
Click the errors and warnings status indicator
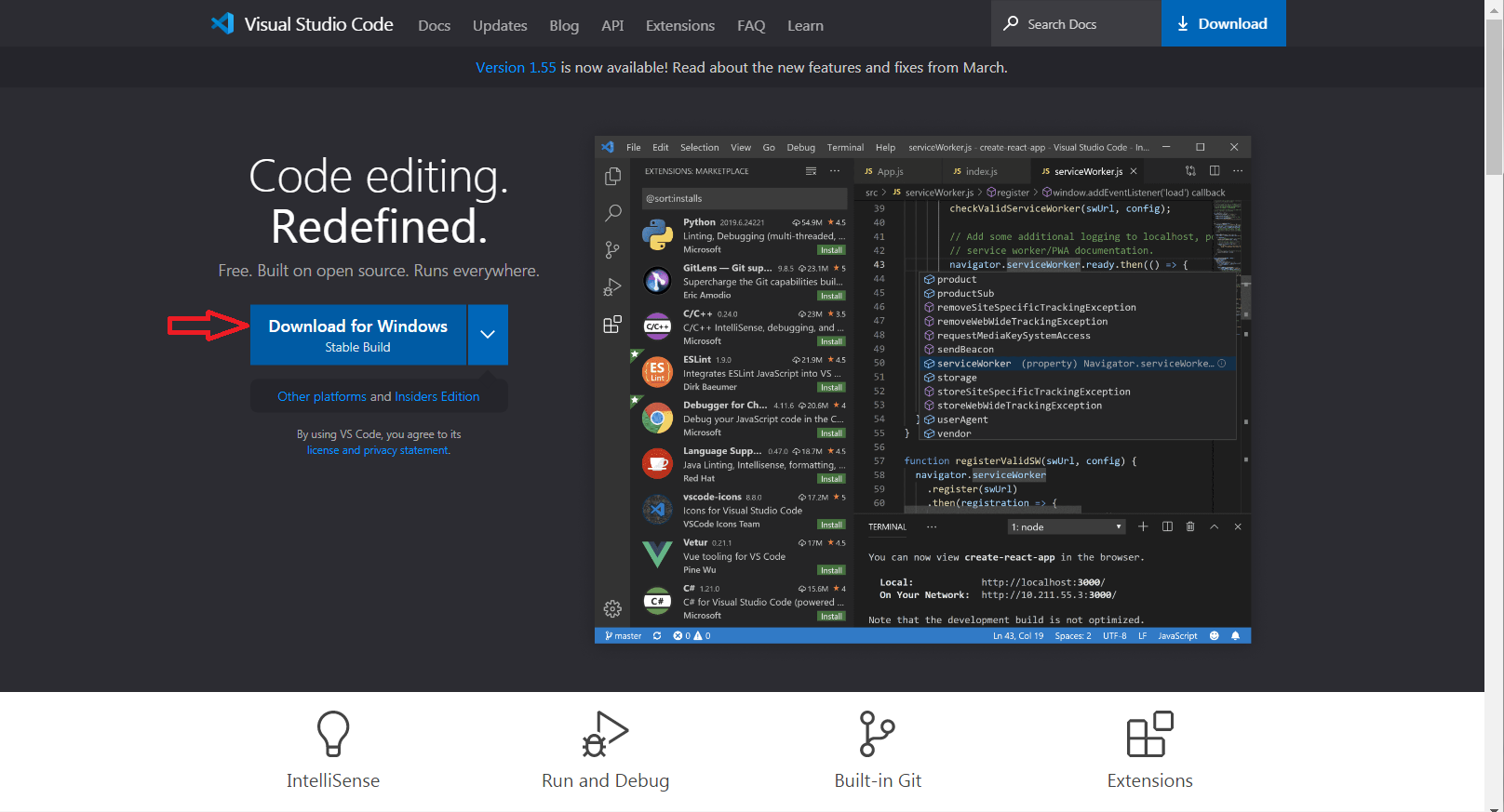pos(692,636)
